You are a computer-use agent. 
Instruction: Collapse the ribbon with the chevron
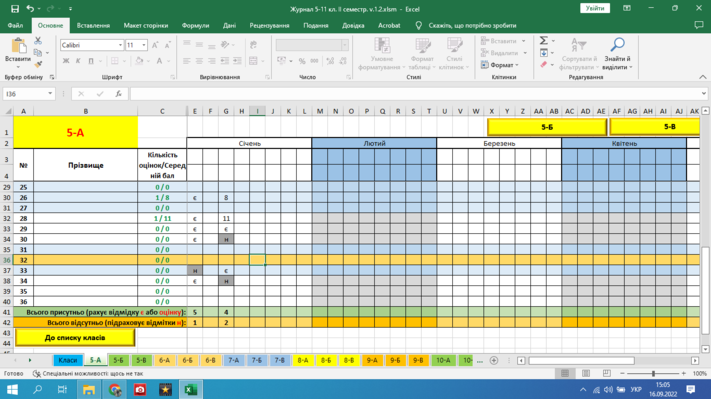(x=702, y=77)
